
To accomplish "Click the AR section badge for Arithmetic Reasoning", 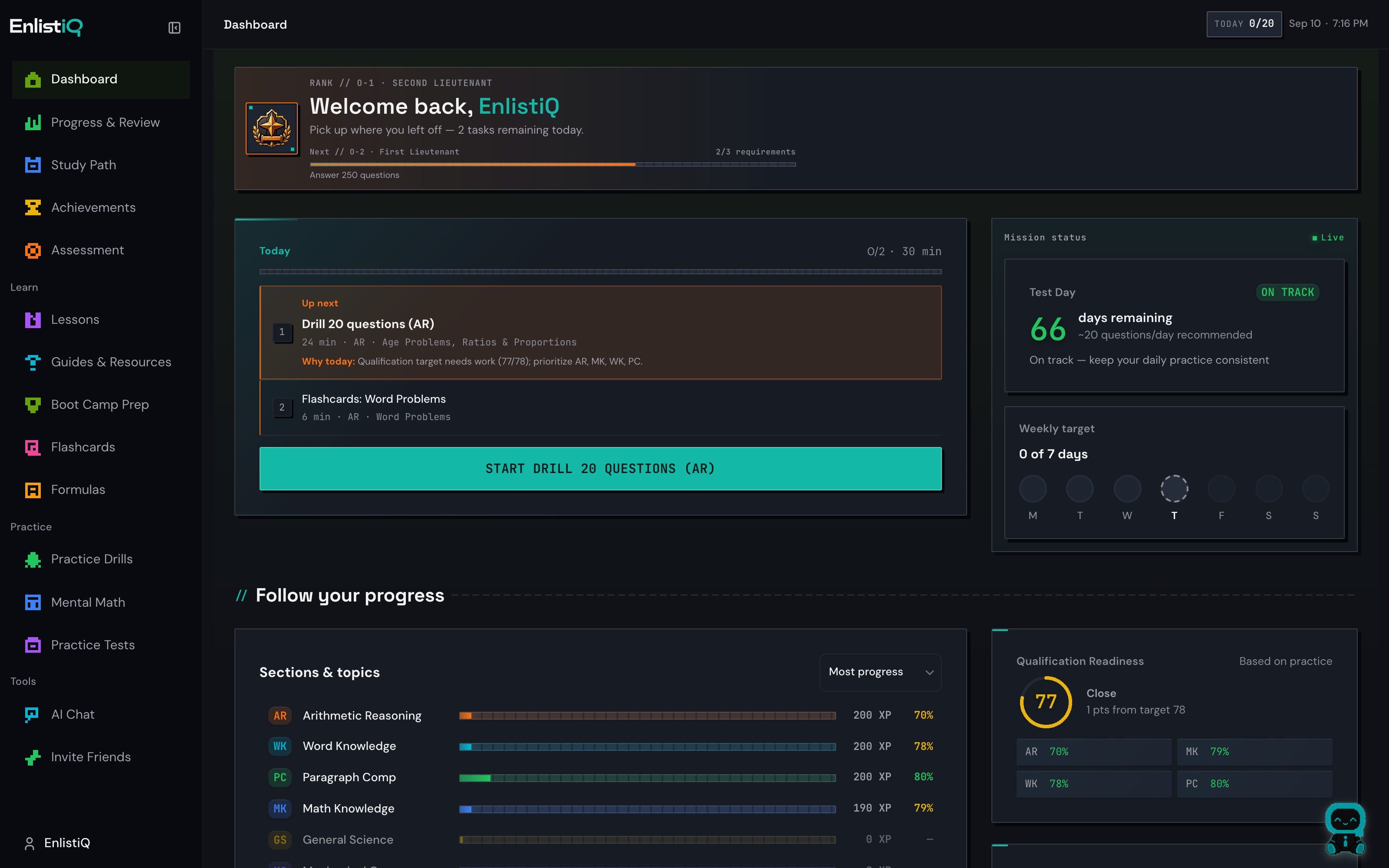I will coord(280,715).
